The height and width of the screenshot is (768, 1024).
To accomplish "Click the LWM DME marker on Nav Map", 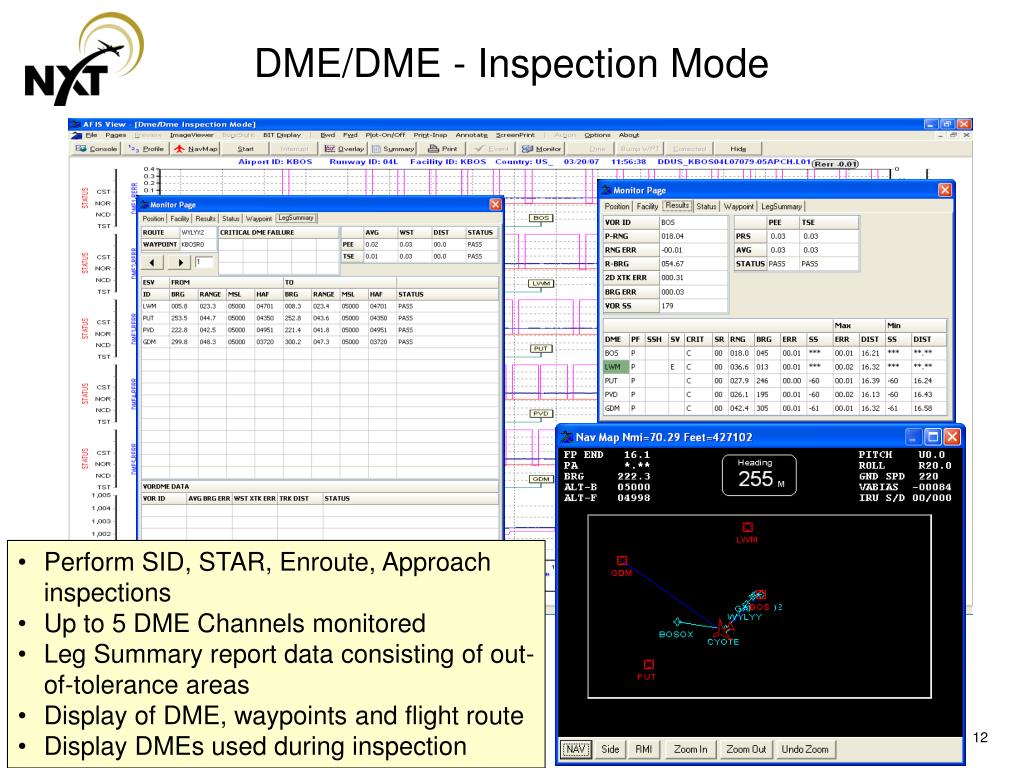I will coord(748,527).
